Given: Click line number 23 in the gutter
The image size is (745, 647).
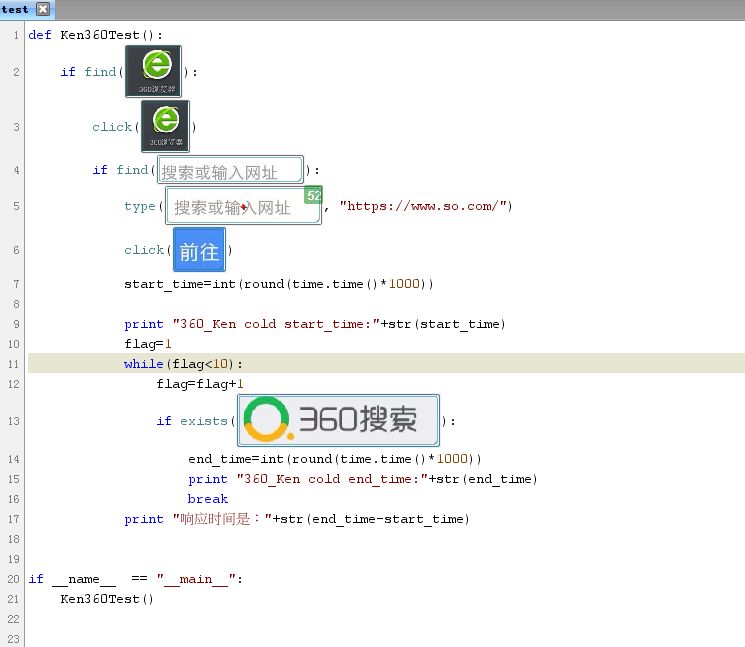Looking at the screenshot, I should pyautogui.click(x=13, y=639).
